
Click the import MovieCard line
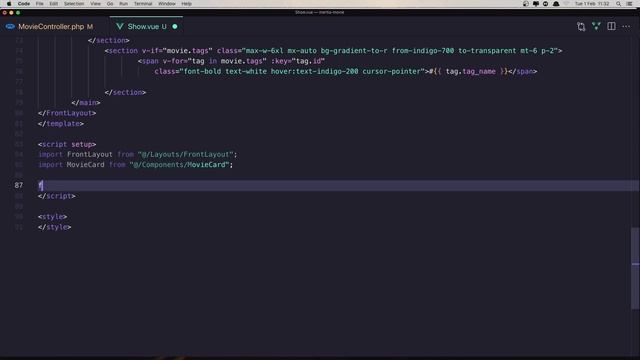(x=136, y=164)
